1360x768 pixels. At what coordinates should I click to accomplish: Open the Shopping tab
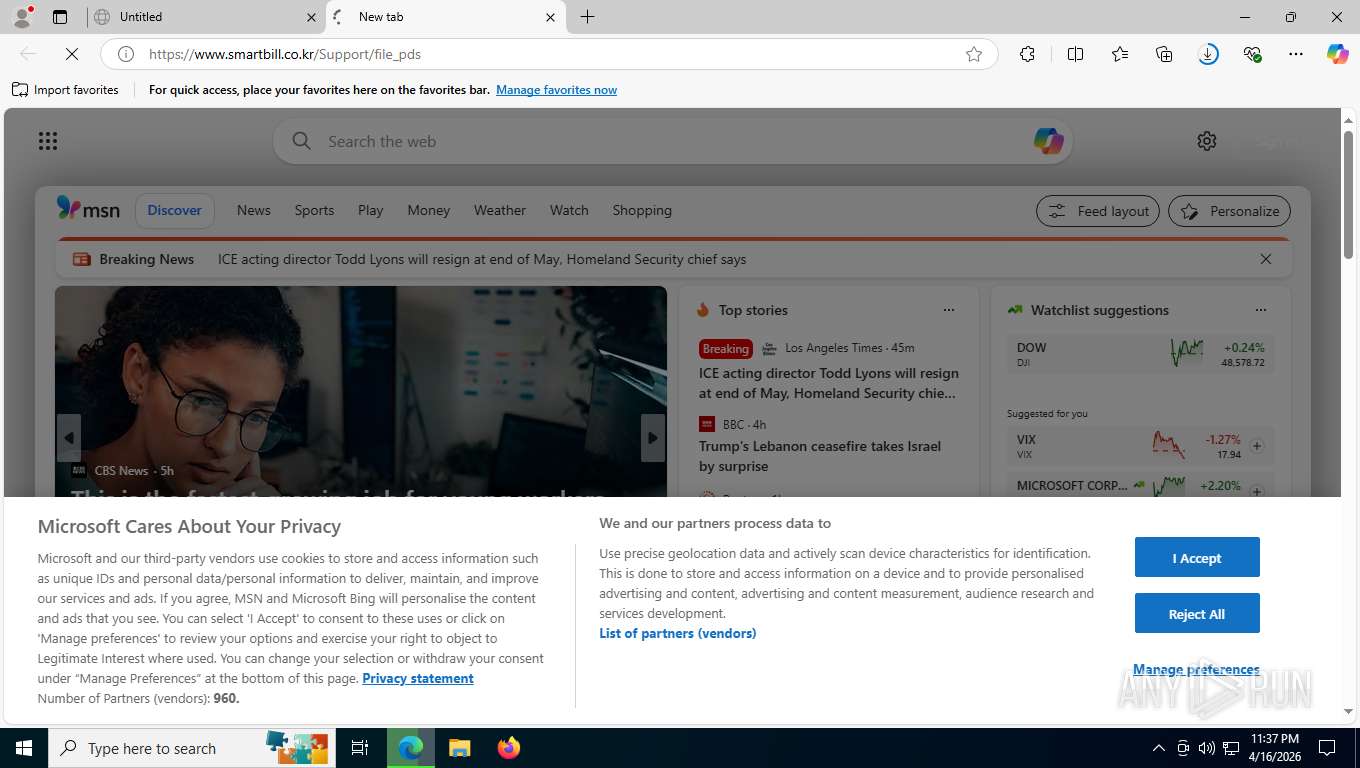pyautogui.click(x=642, y=210)
